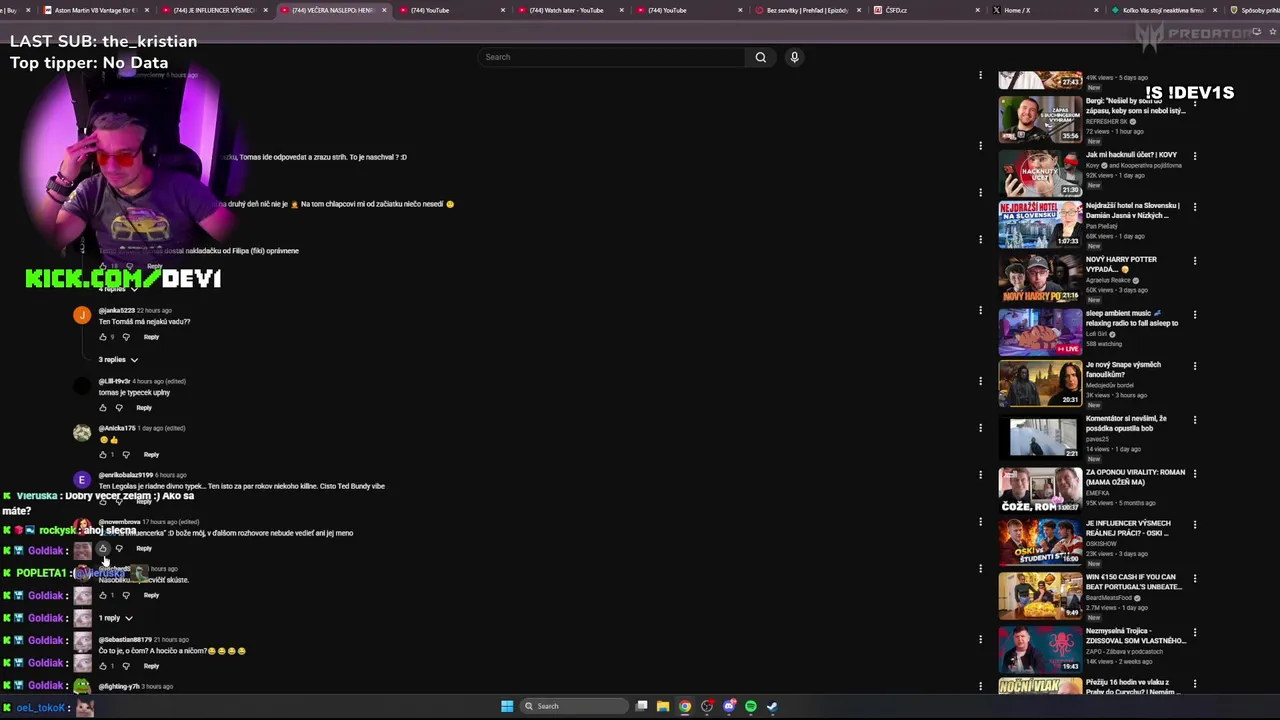Screen dimensions: 1280x720
Task: Like the comment by @janka5223
Action: (x=102, y=337)
